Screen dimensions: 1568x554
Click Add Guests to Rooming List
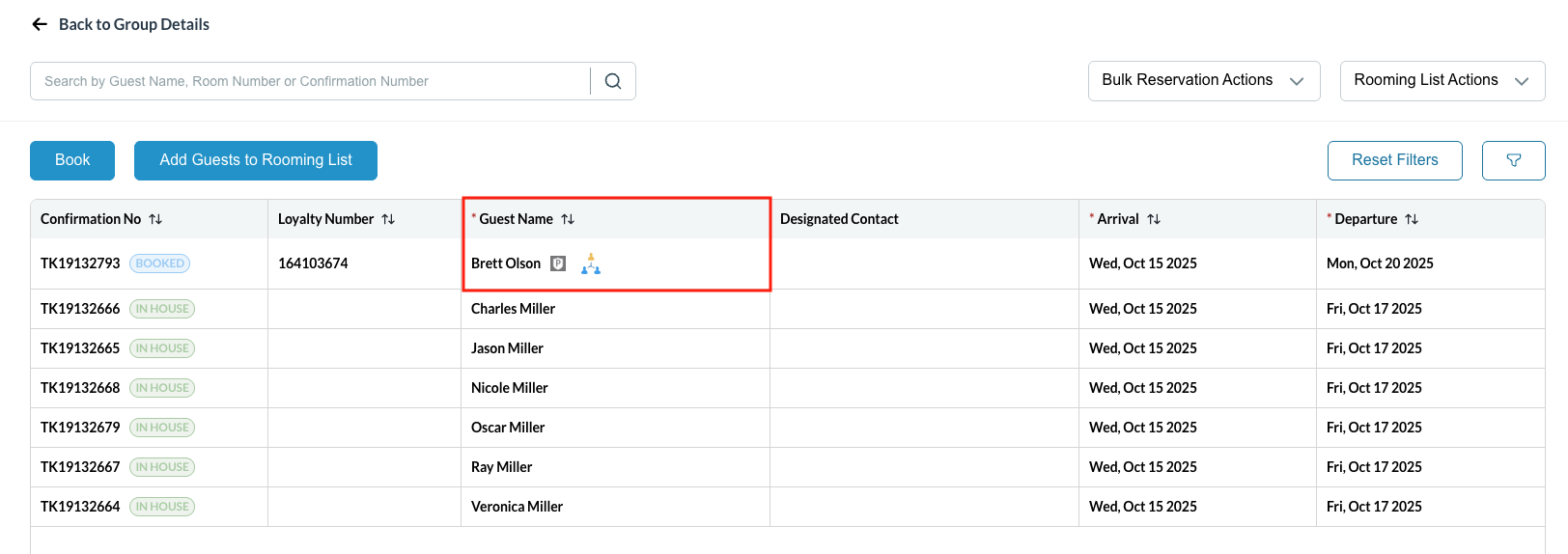pos(256,160)
